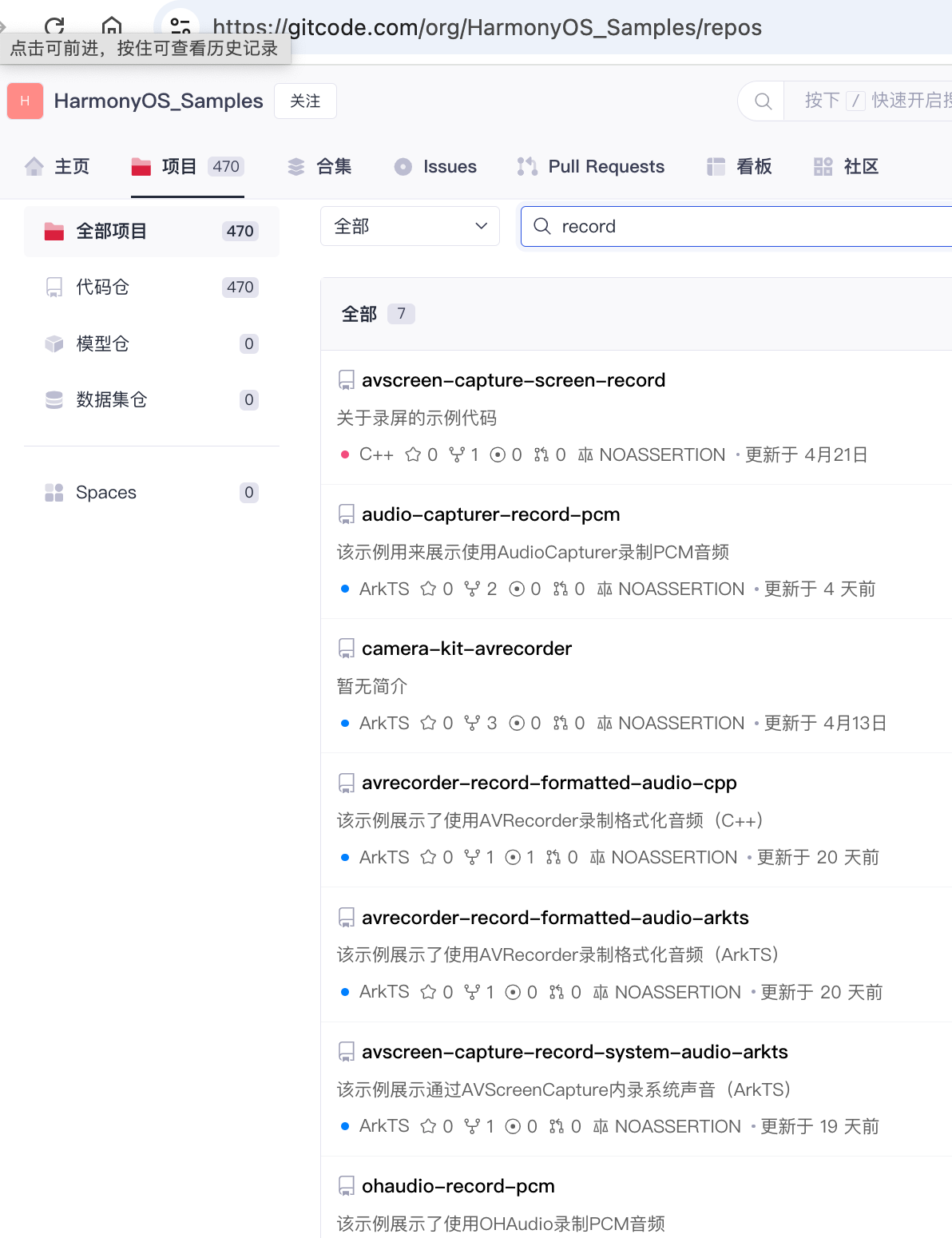Screen dimensions: 952x1238
Task: Open the 社区 tab
Action: click(847, 166)
